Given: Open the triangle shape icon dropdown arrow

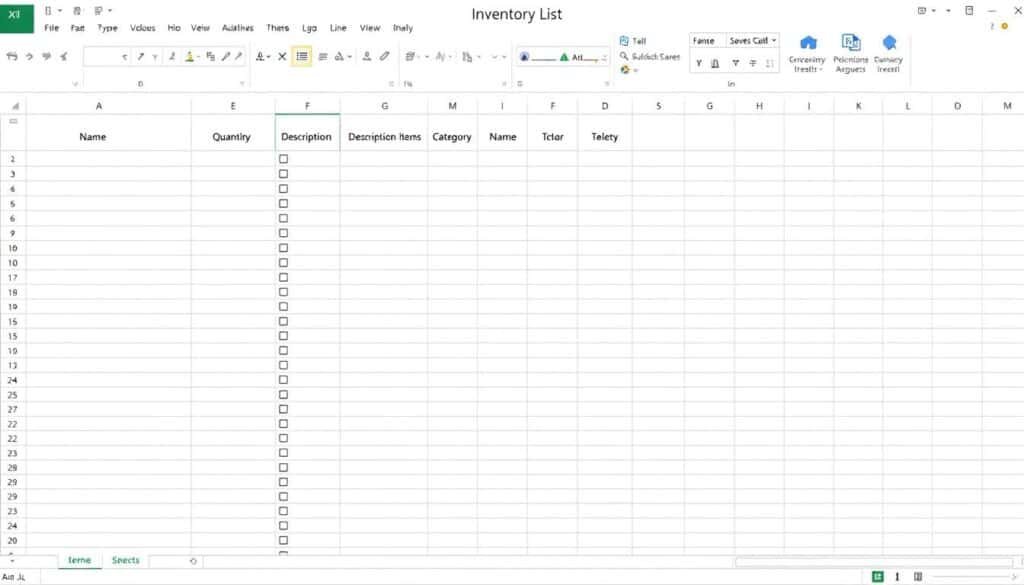Looking at the screenshot, I should (349, 57).
